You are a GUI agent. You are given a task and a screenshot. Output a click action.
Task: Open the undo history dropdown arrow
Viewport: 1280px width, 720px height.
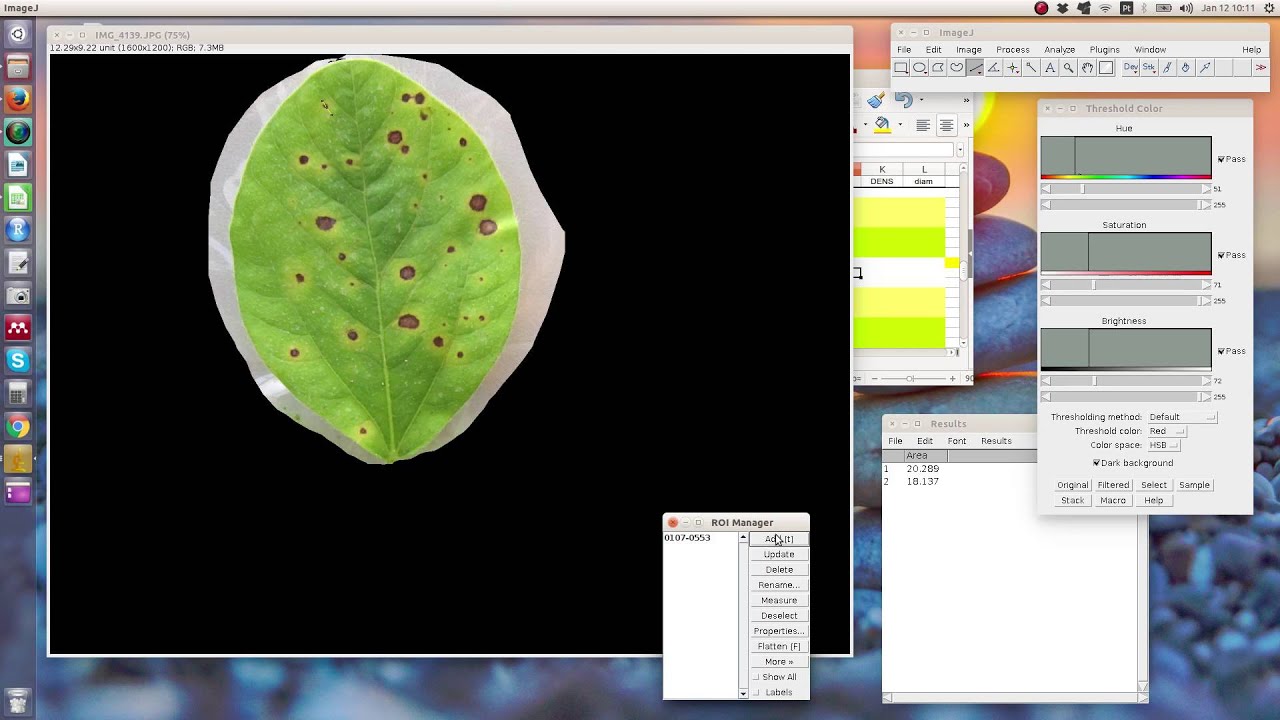click(921, 100)
